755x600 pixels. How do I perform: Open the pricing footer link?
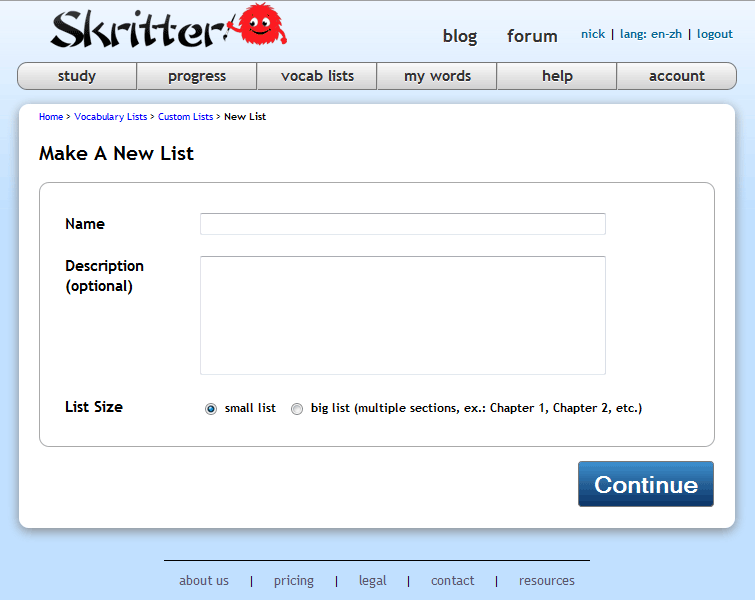coord(293,581)
